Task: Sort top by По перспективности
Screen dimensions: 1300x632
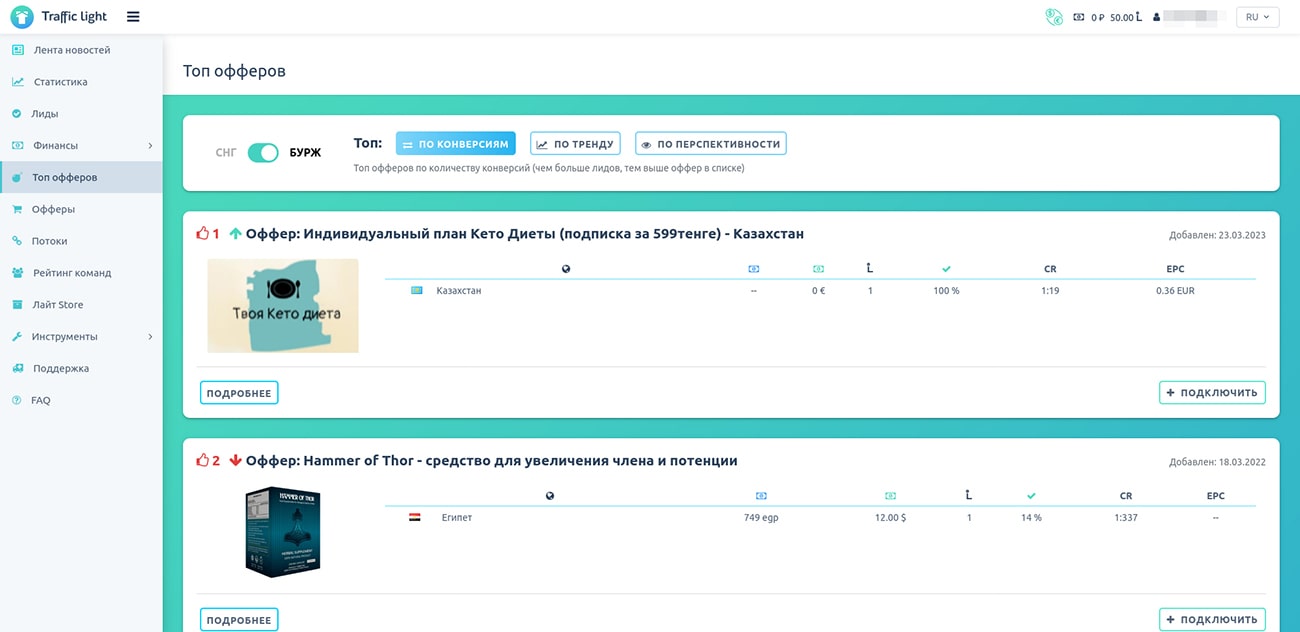Action: (x=711, y=144)
